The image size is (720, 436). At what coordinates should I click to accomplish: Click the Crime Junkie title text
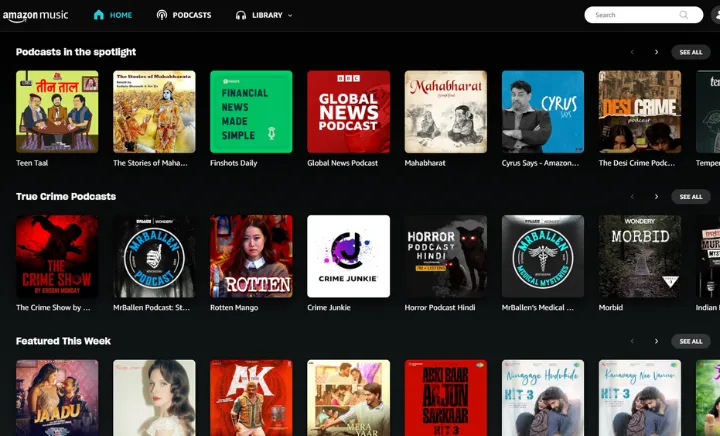tap(329, 307)
